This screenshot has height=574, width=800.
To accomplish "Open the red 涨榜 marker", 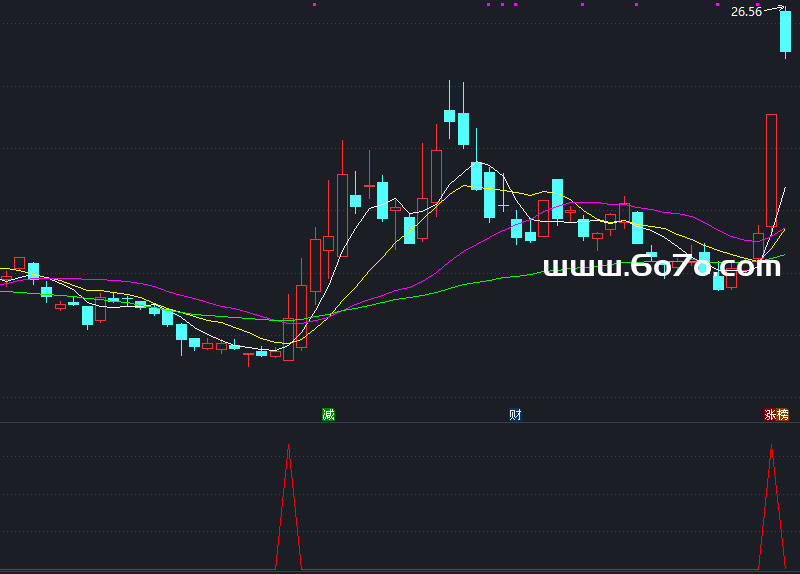I will [x=776, y=415].
